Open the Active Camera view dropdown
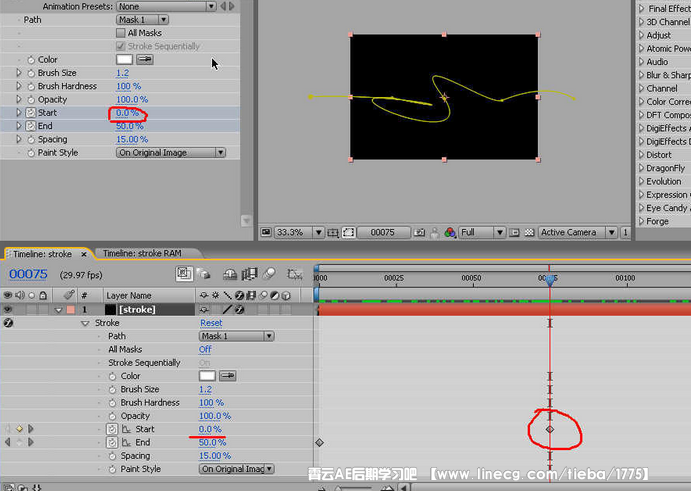The image size is (691, 491). (x=577, y=232)
